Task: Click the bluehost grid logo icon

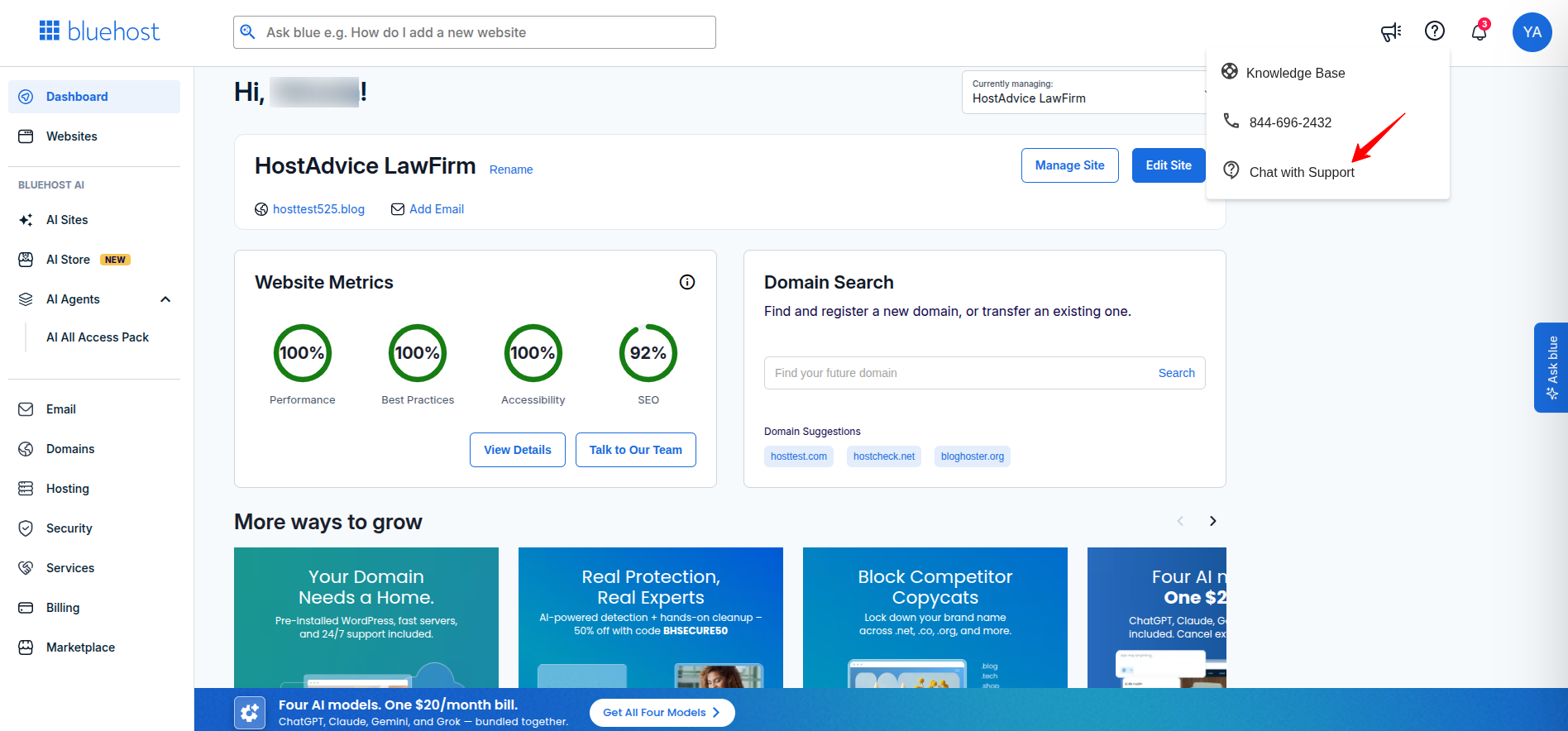Action: 50,31
